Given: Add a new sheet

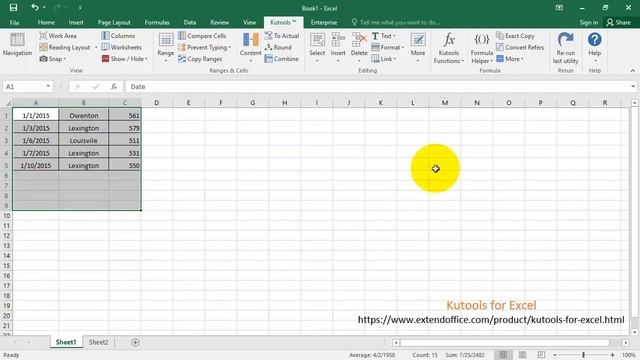Looking at the screenshot, I should pos(135,342).
